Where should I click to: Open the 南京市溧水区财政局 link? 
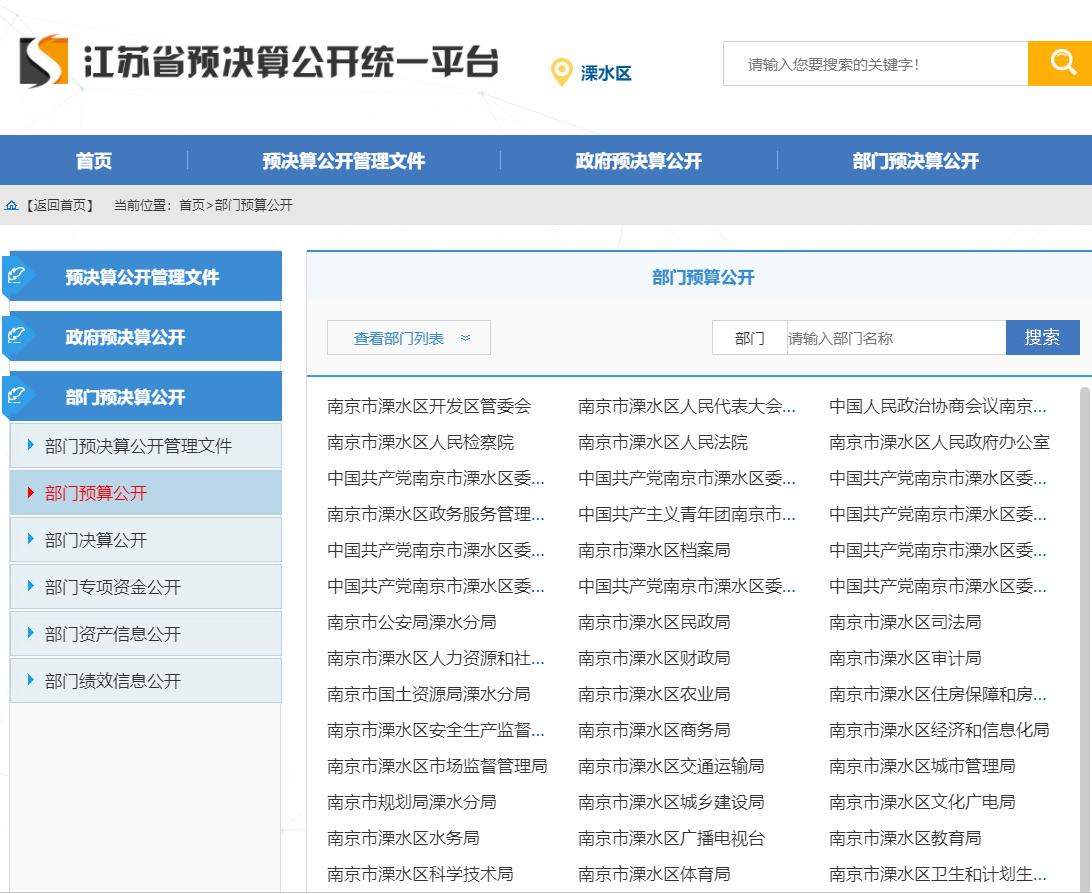(654, 658)
